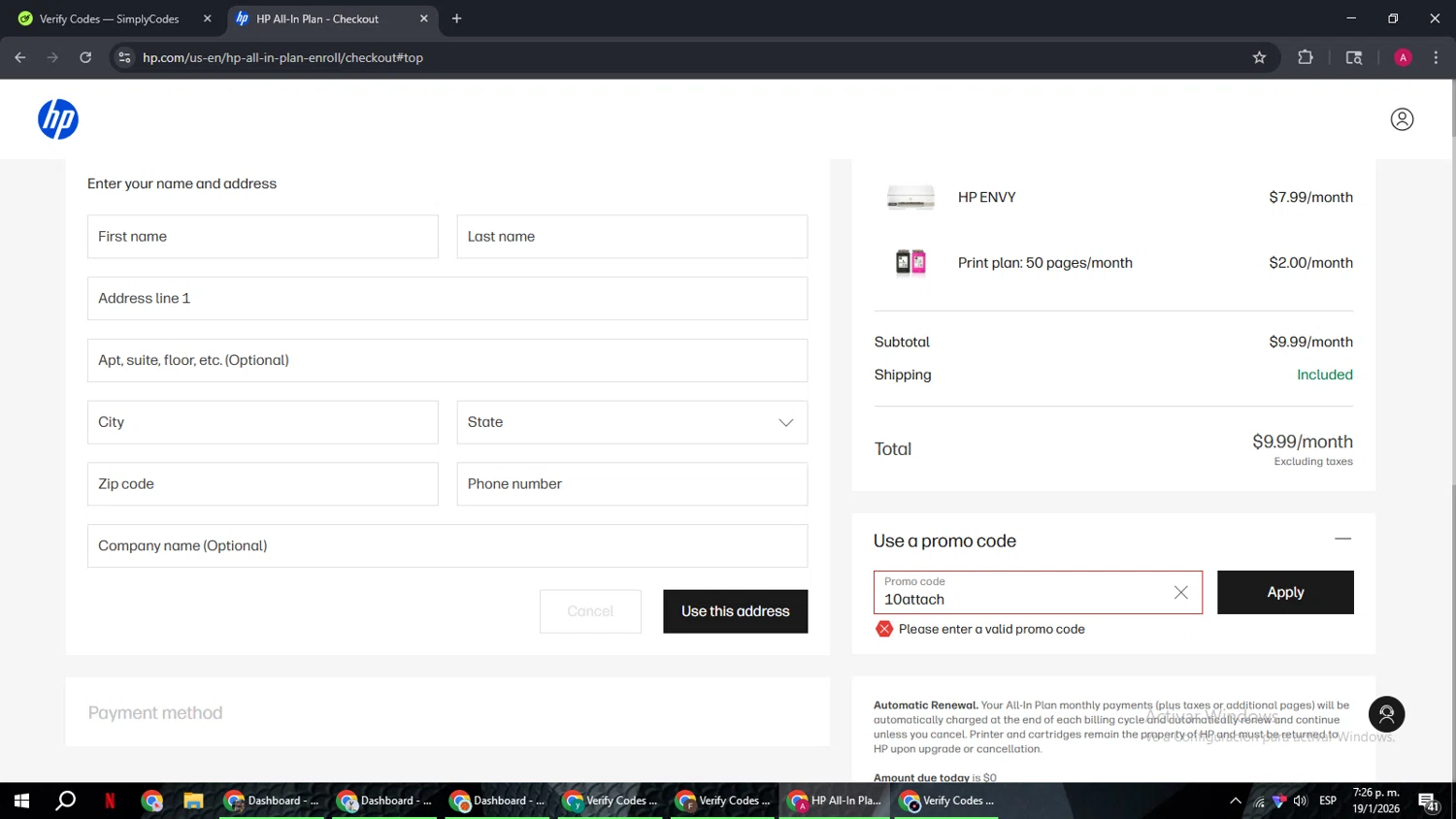Select the HP All-In Plan - Checkout tab
The height and width of the screenshot is (819, 1456).
(330, 18)
